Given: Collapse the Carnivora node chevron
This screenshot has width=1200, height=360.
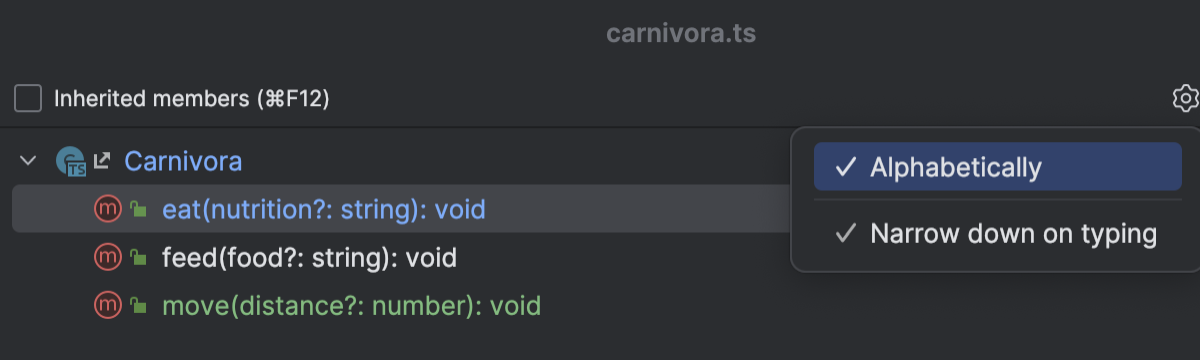Looking at the screenshot, I should coord(28,161).
